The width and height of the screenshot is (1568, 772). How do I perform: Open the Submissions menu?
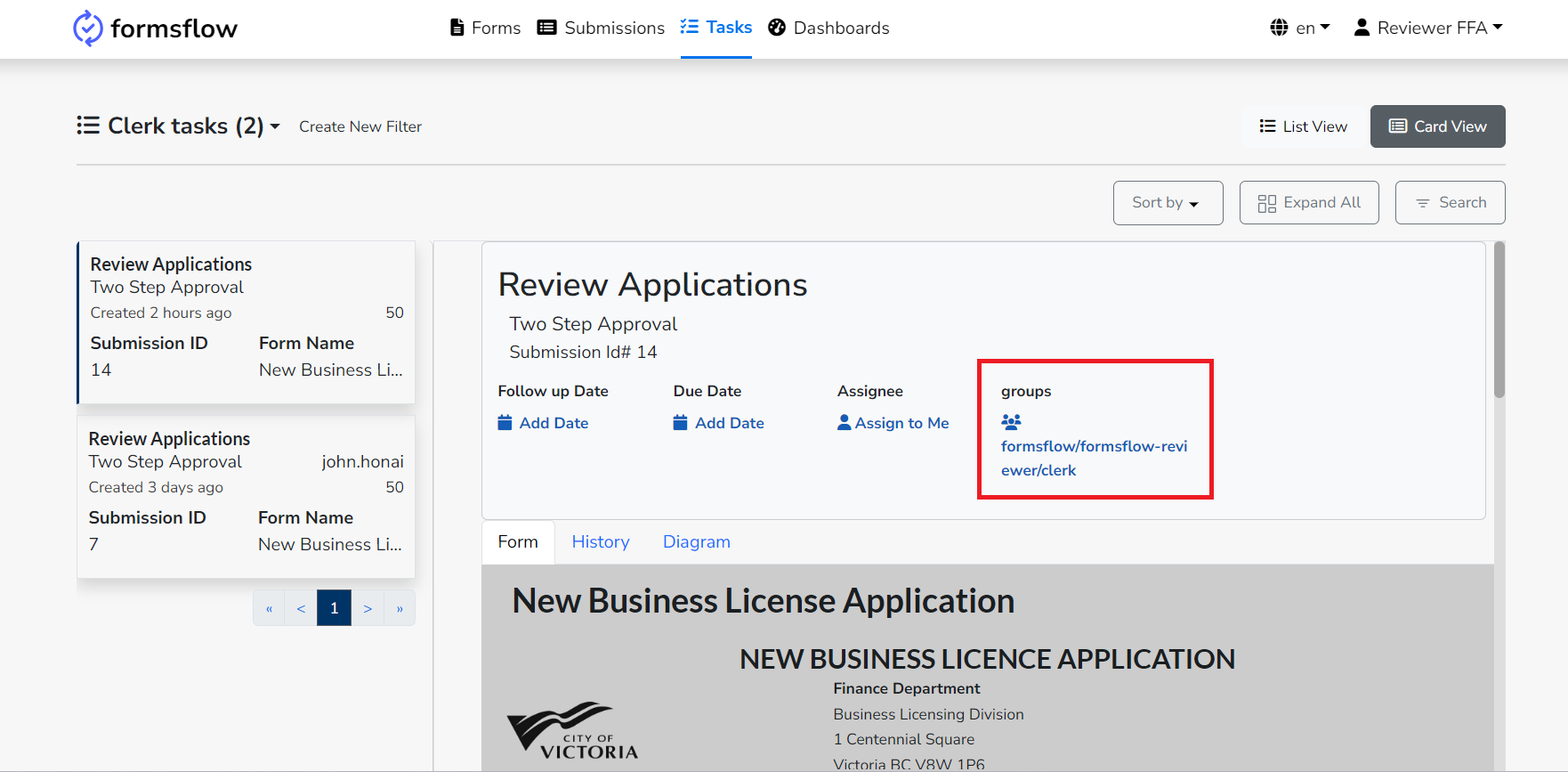tap(601, 28)
